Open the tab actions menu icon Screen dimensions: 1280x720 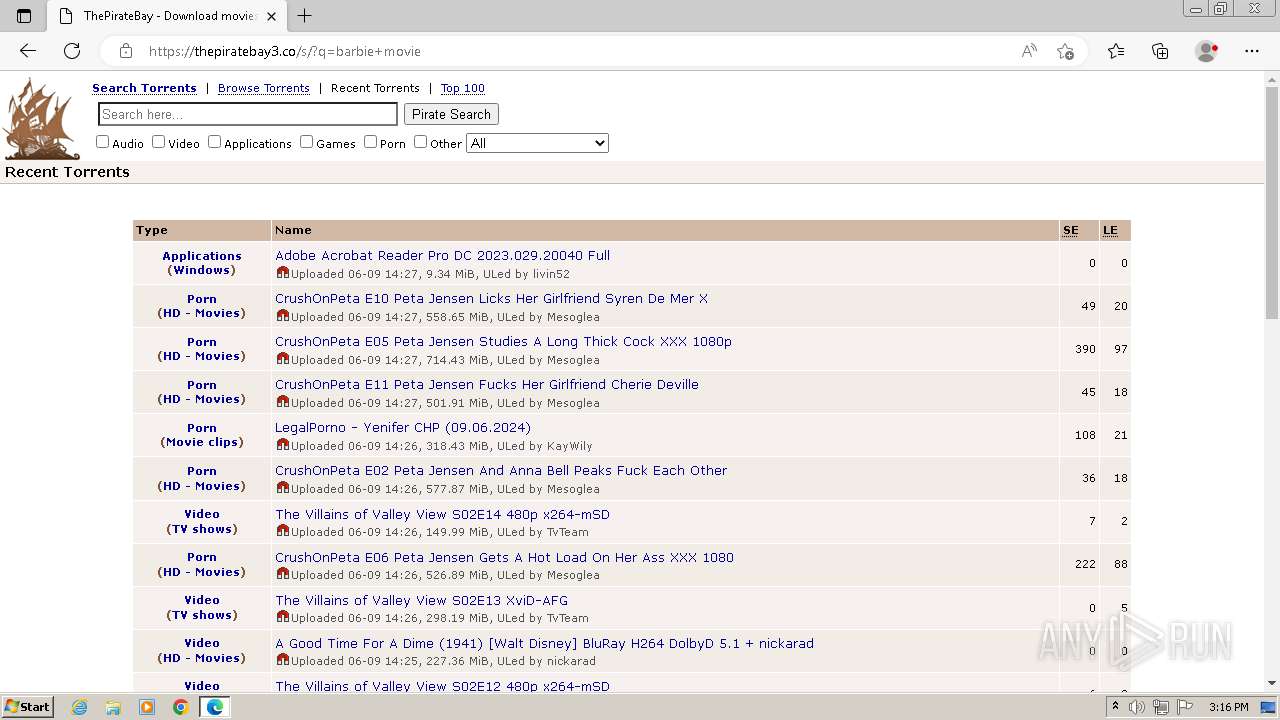pyautogui.click(x=24, y=16)
